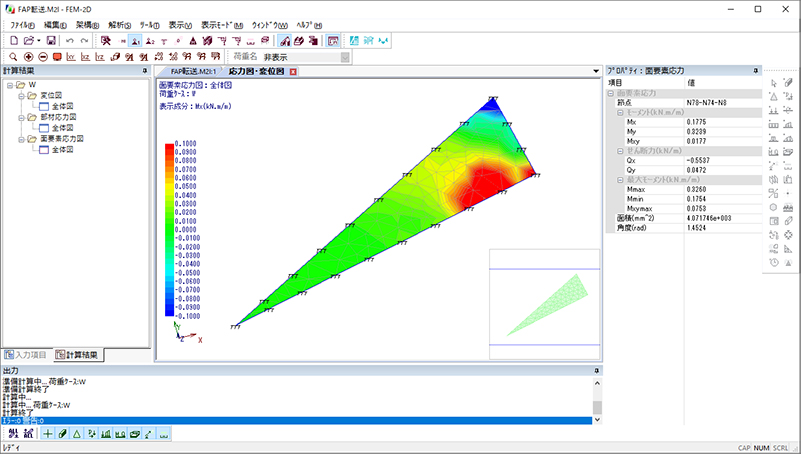Viewport: 801px width, 454px height.
Task: Open the 解析 menu
Action: tap(117, 23)
